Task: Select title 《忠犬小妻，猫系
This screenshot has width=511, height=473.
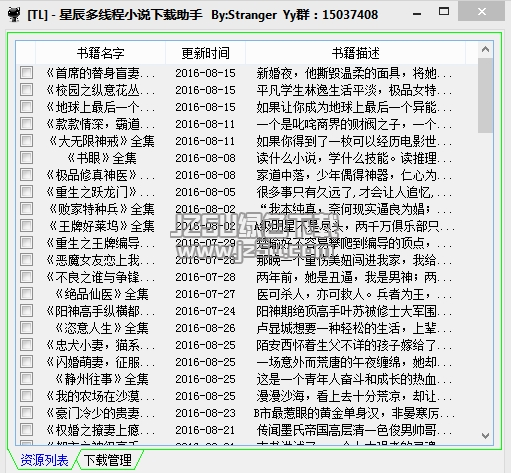Action: pyautogui.click(x=101, y=345)
